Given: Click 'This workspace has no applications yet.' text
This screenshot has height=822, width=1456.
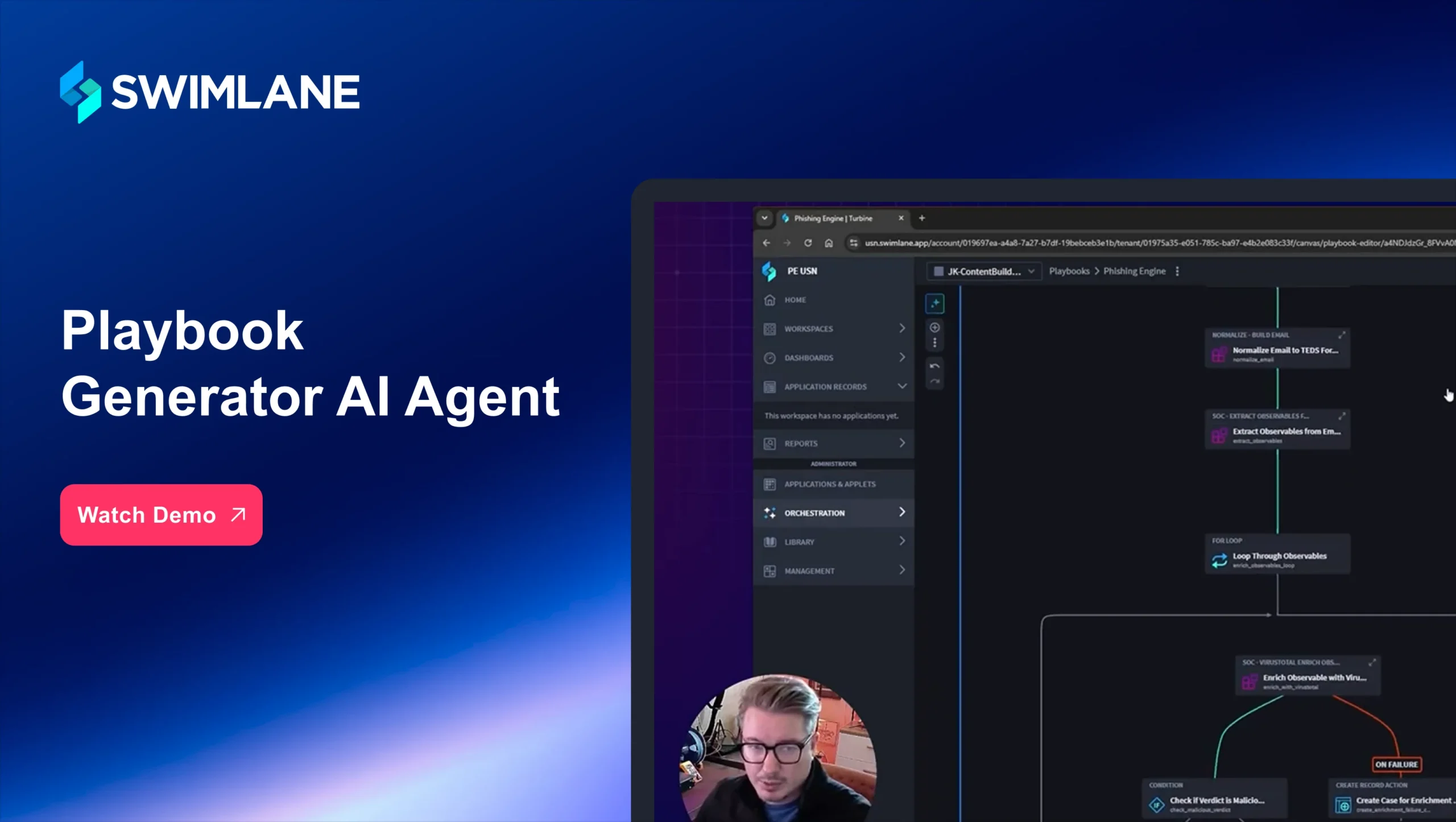Looking at the screenshot, I should point(831,416).
